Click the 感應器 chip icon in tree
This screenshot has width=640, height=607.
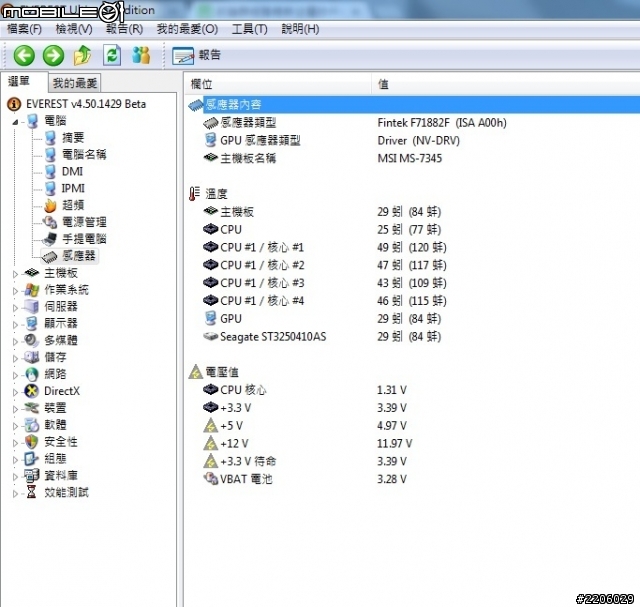50,256
